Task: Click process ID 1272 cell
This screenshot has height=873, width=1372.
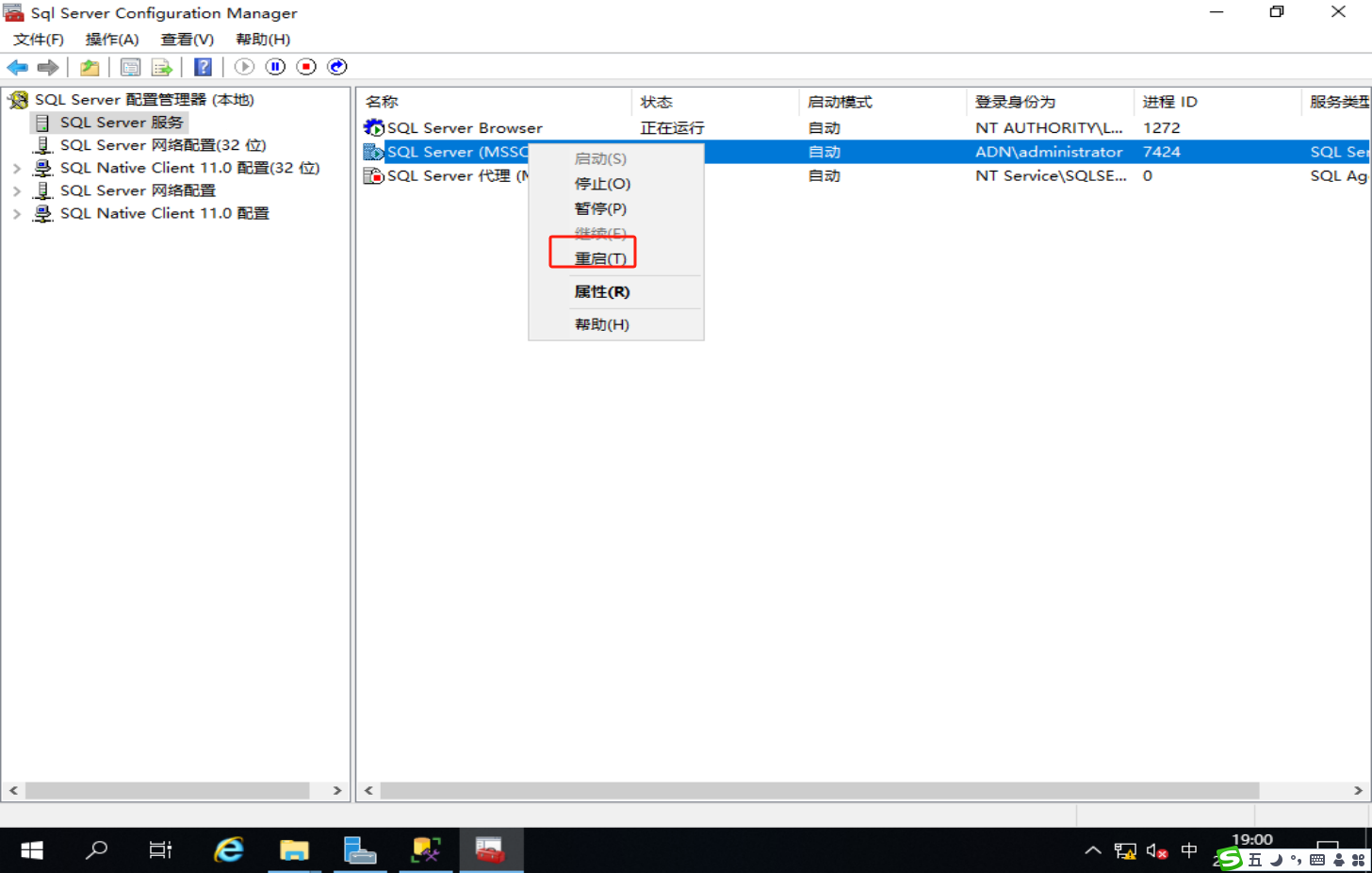Action: (1161, 128)
